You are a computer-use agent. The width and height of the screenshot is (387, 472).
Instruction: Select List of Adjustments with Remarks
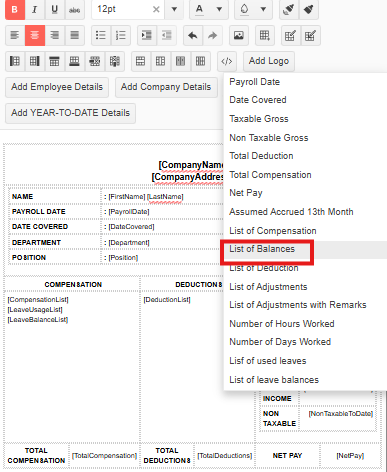point(298,305)
